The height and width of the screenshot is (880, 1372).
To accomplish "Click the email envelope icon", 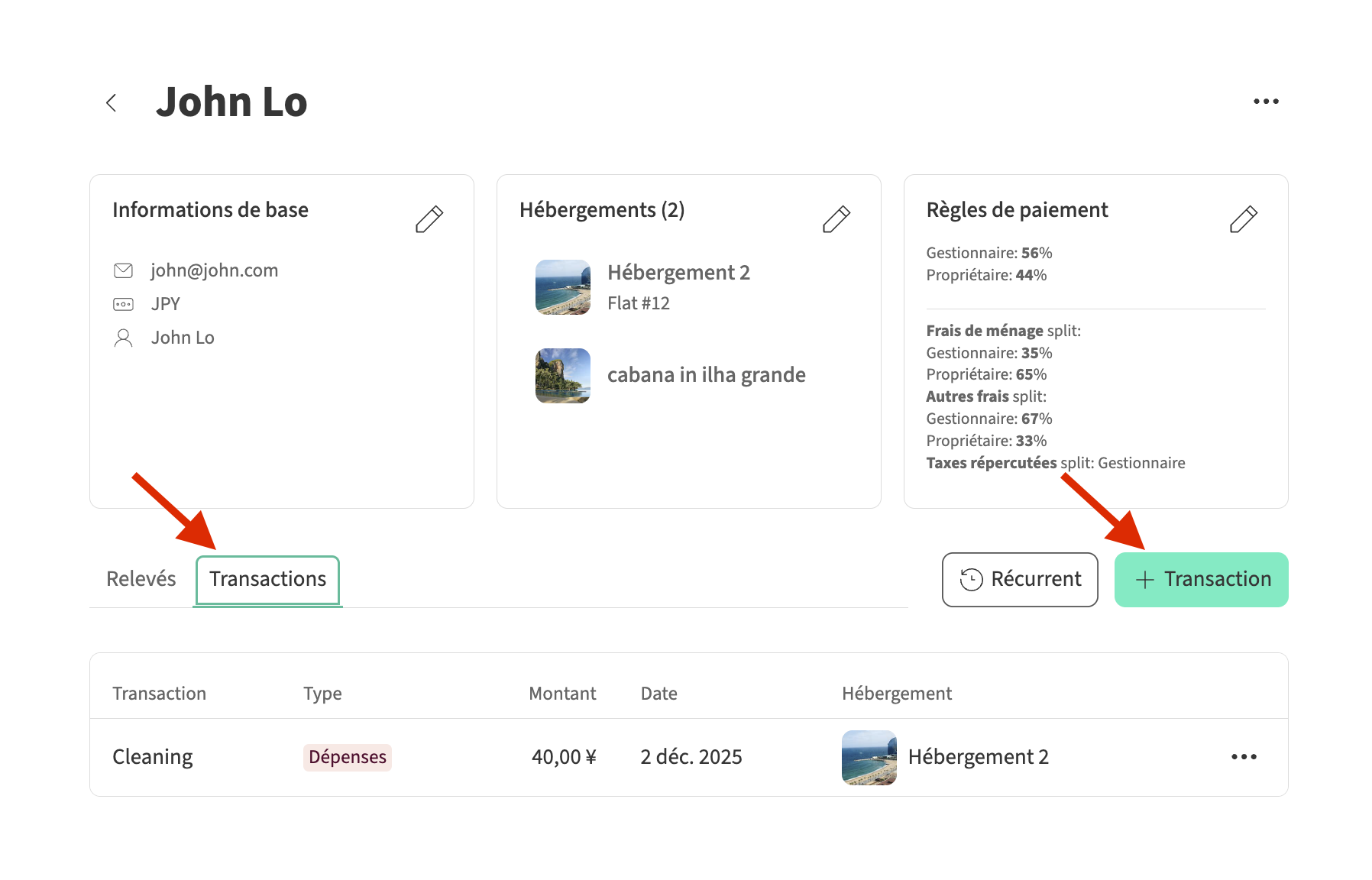I will [x=123, y=270].
